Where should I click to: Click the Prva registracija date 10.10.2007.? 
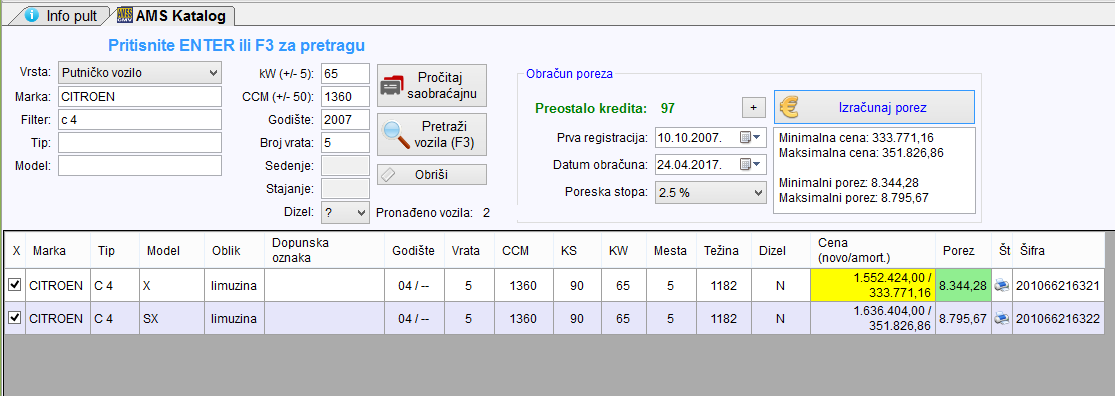690,137
